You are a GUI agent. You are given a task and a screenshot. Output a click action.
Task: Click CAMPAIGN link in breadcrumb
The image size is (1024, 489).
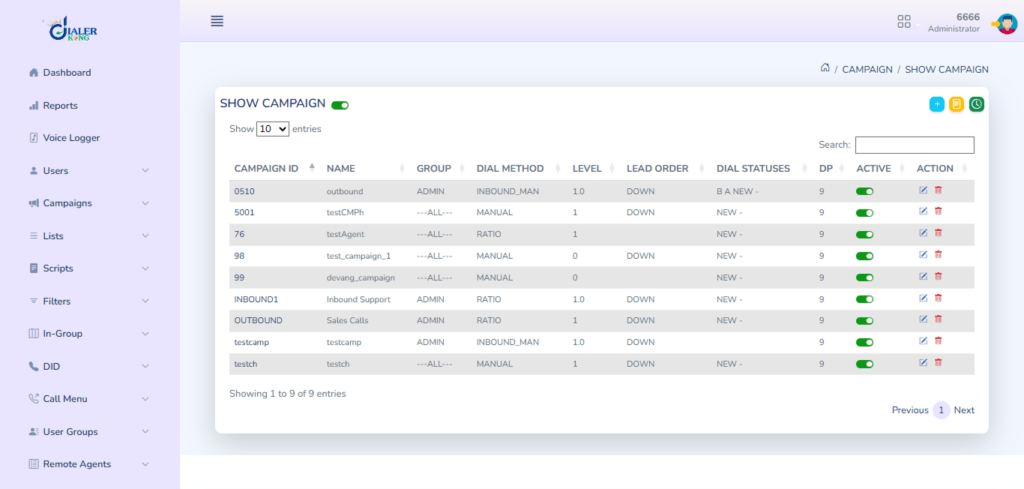(867, 70)
